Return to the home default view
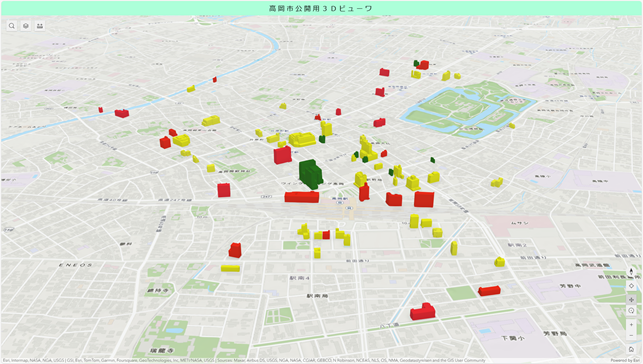Screen dimensions: 643x364 pyautogui.click(x=631, y=349)
